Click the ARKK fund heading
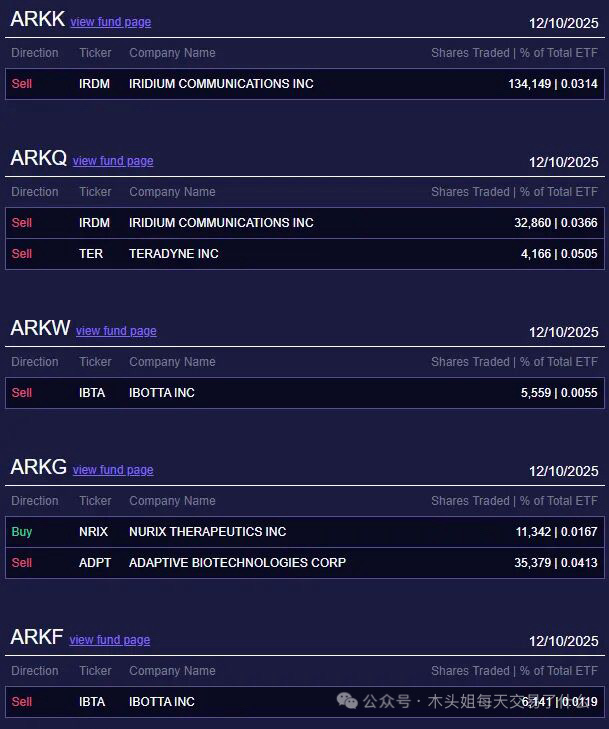The image size is (609, 729). click(x=37, y=19)
